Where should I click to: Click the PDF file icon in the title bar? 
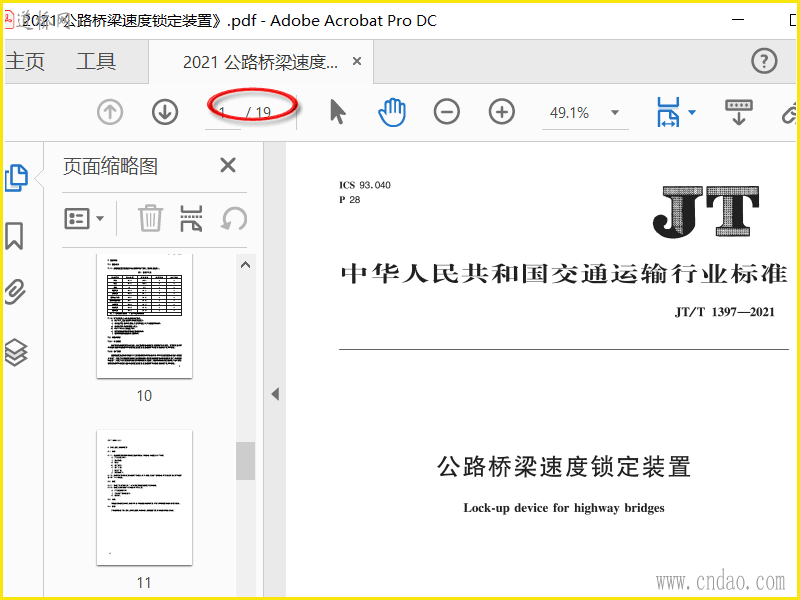click(9, 21)
